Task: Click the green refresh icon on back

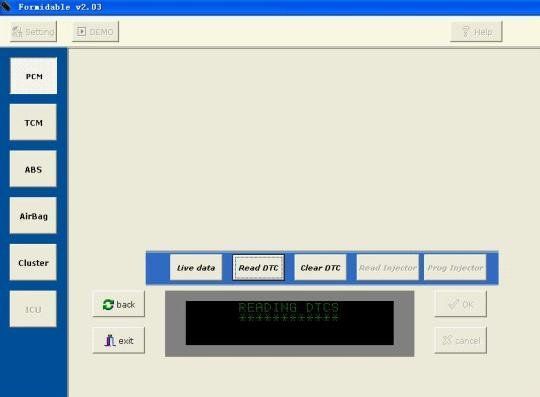Action: point(108,304)
